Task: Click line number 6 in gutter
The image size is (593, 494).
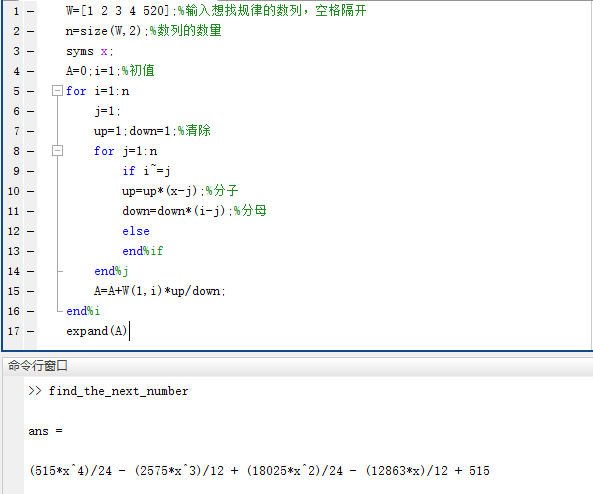Action: tap(16, 111)
